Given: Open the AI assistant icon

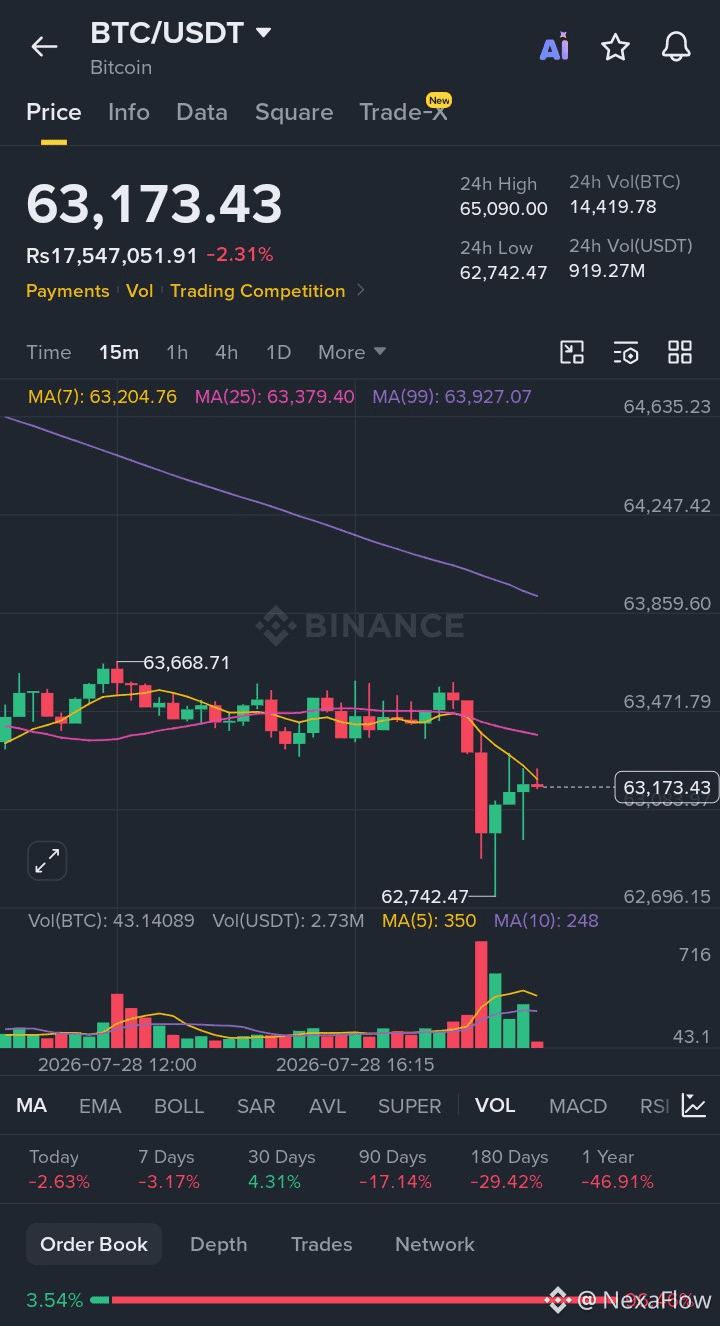Looking at the screenshot, I should (x=554, y=47).
